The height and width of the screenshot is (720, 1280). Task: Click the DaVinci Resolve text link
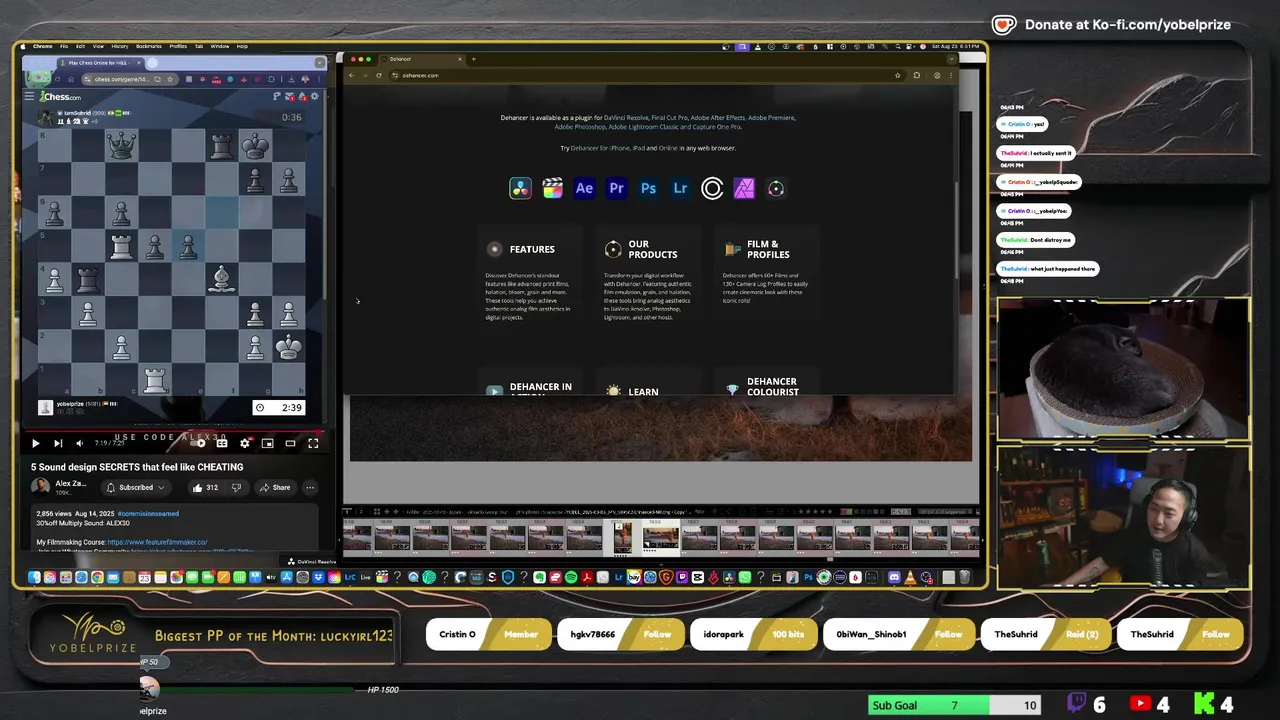(626, 118)
